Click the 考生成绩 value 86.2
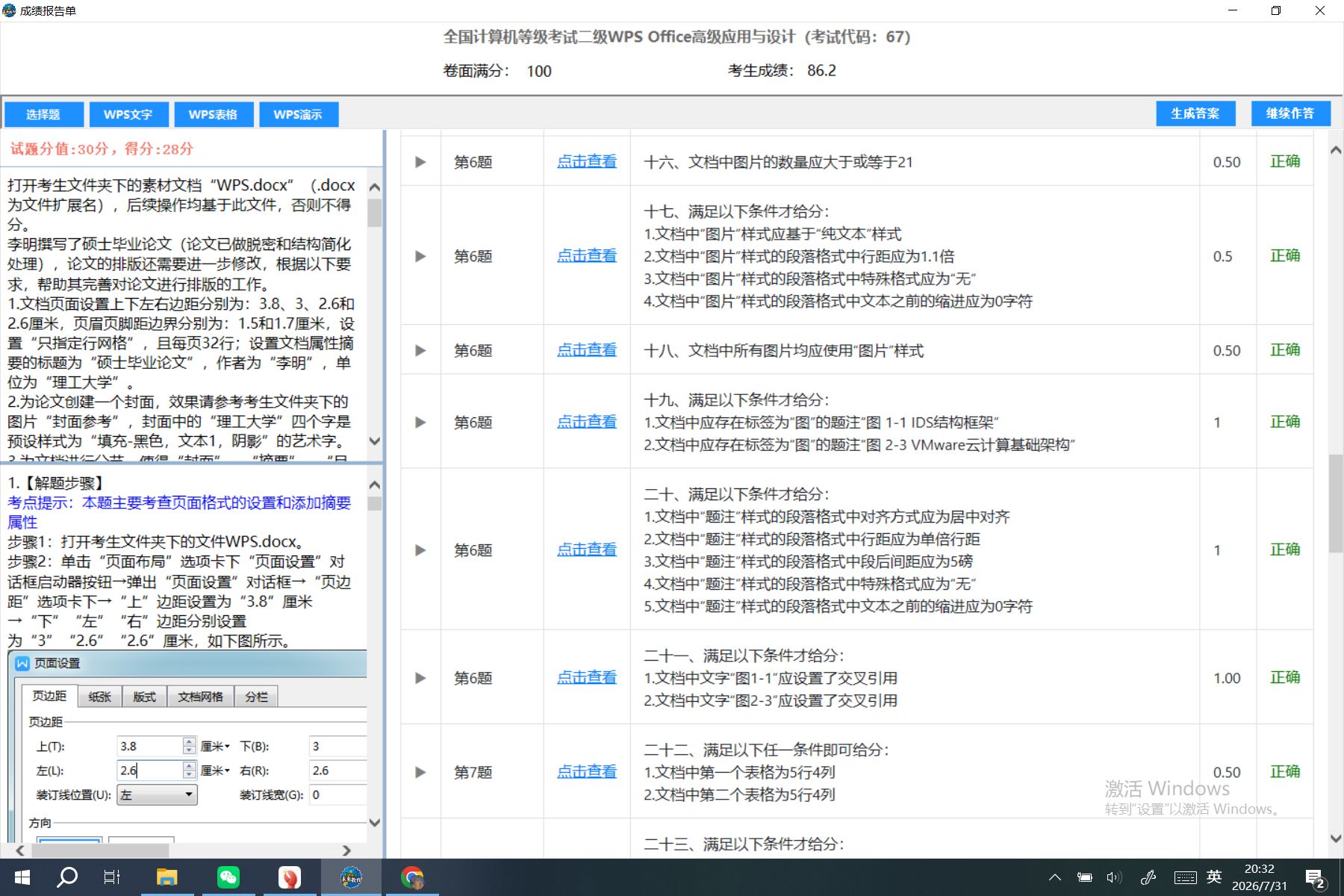 pos(821,70)
